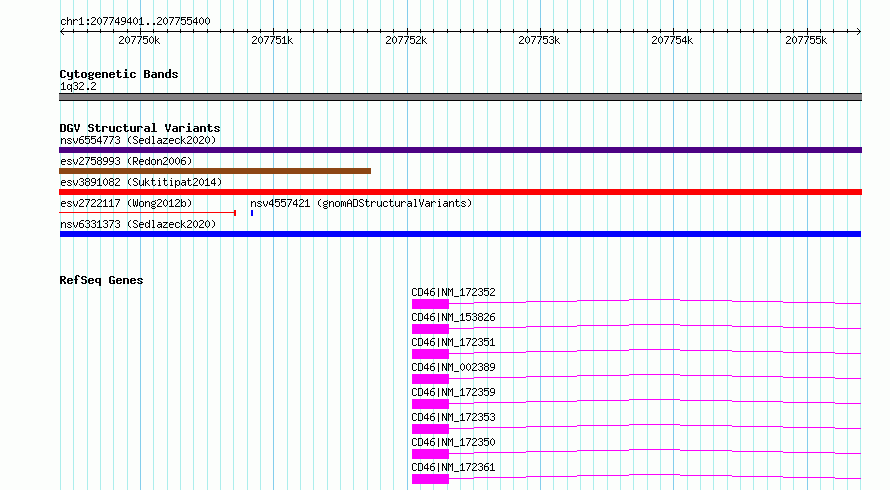Click the magenta exon block of NM_172353
Image resolution: width=890 pixels, height=490 pixels.
(x=430, y=429)
